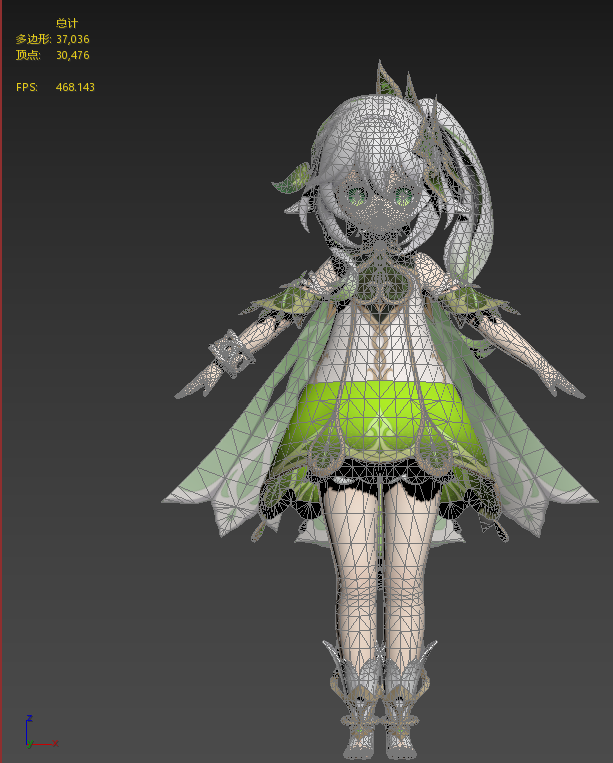
Task: Click the red X axis on the gizmo
Action: tap(45, 743)
